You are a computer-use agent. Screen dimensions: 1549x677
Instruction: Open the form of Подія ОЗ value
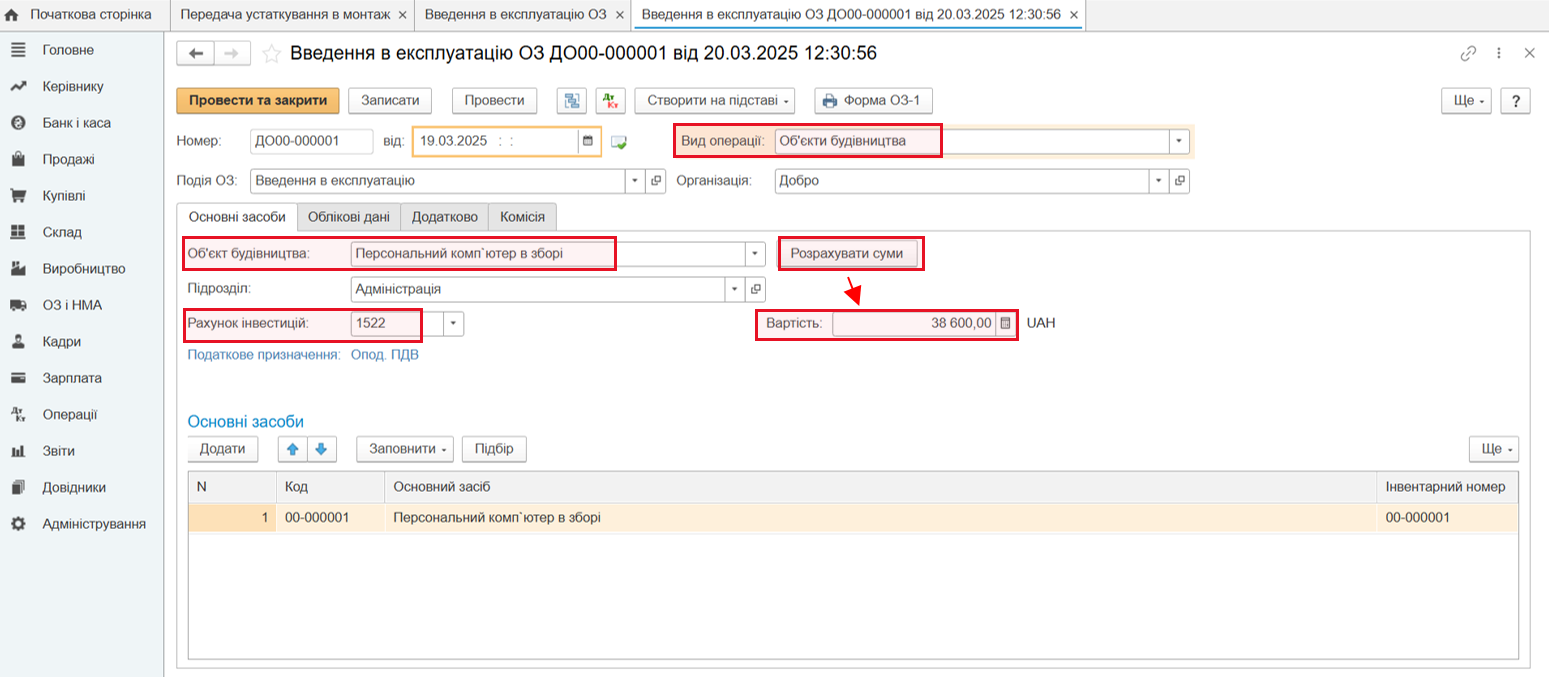pyautogui.click(x=657, y=181)
